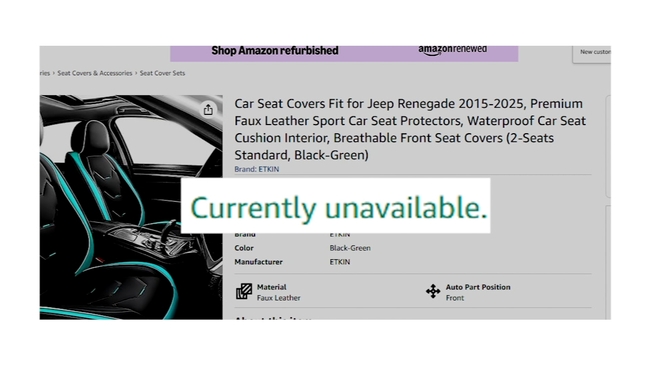Select the Black-Green color value

[350, 248]
